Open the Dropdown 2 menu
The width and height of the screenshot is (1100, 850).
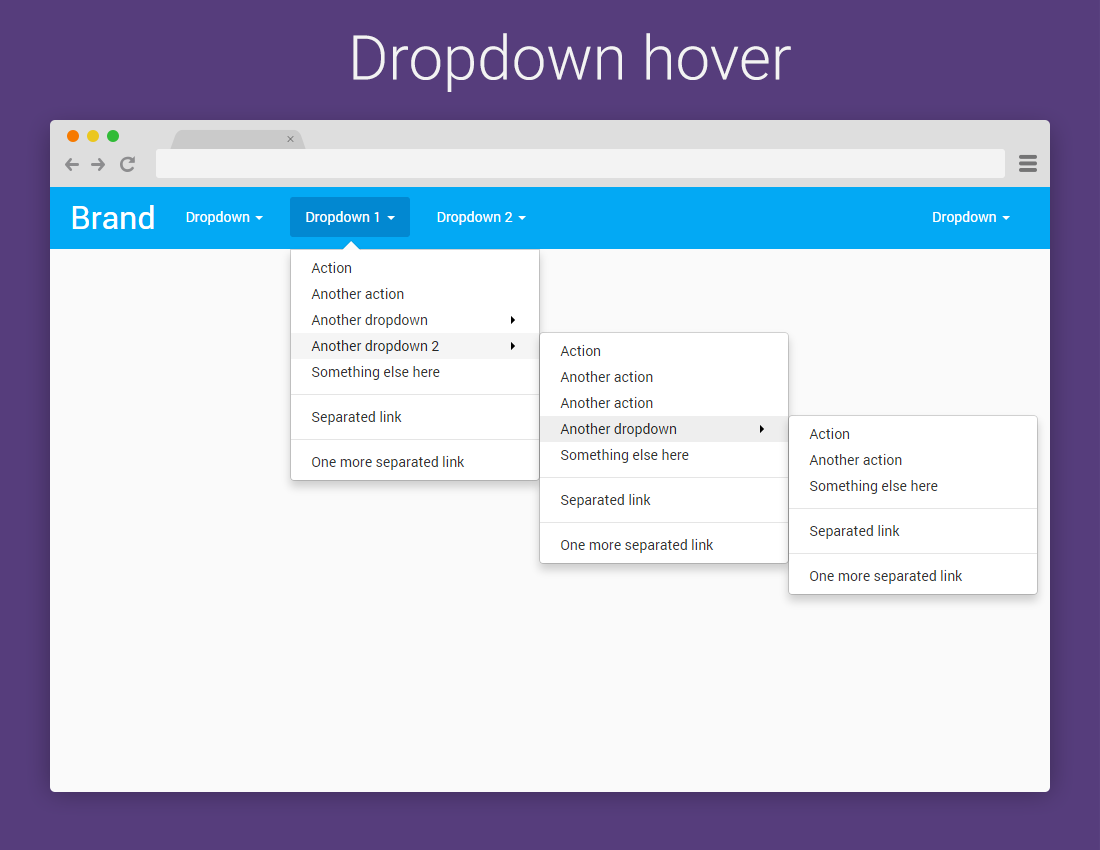[x=481, y=217]
